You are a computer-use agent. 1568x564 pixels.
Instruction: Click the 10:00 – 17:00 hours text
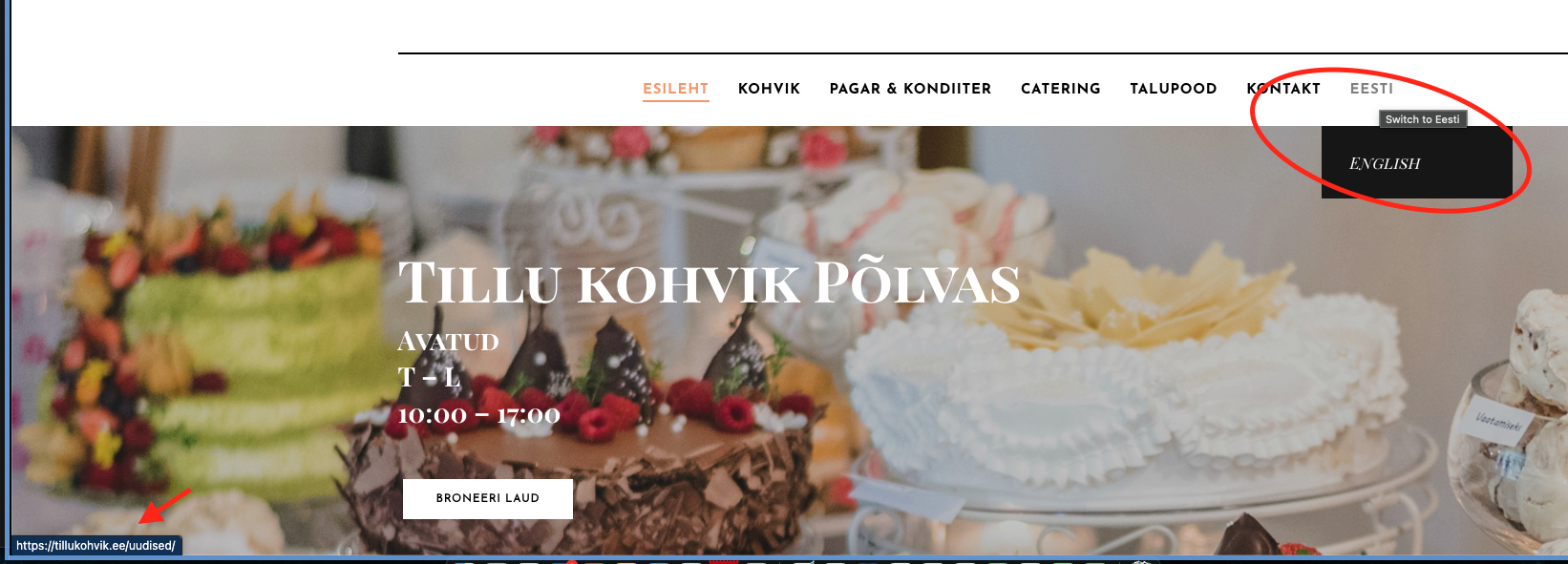[478, 415]
